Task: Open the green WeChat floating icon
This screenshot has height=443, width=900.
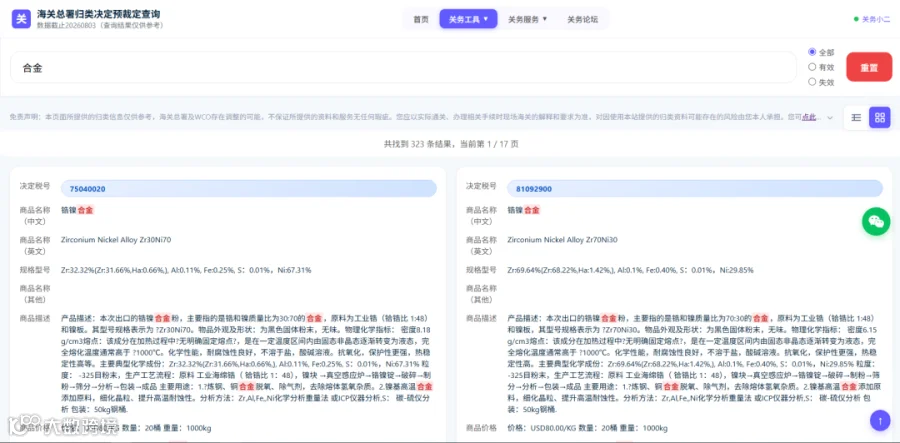Action: 876,222
